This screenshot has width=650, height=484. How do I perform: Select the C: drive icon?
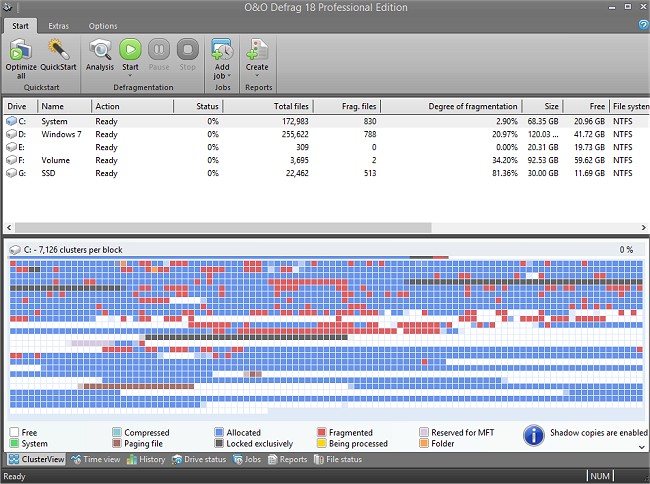point(12,121)
